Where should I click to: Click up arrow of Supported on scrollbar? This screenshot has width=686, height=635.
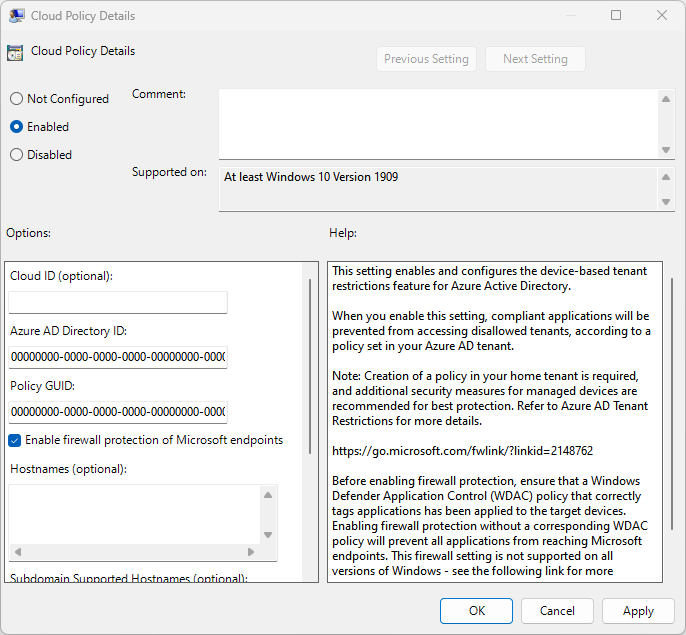(x=667, y=177)
